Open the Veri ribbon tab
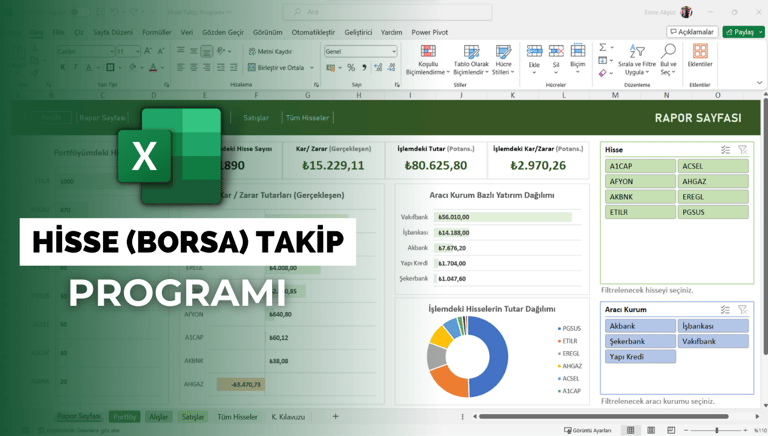This screenshot has width=768, height=436. coord(187,32)
